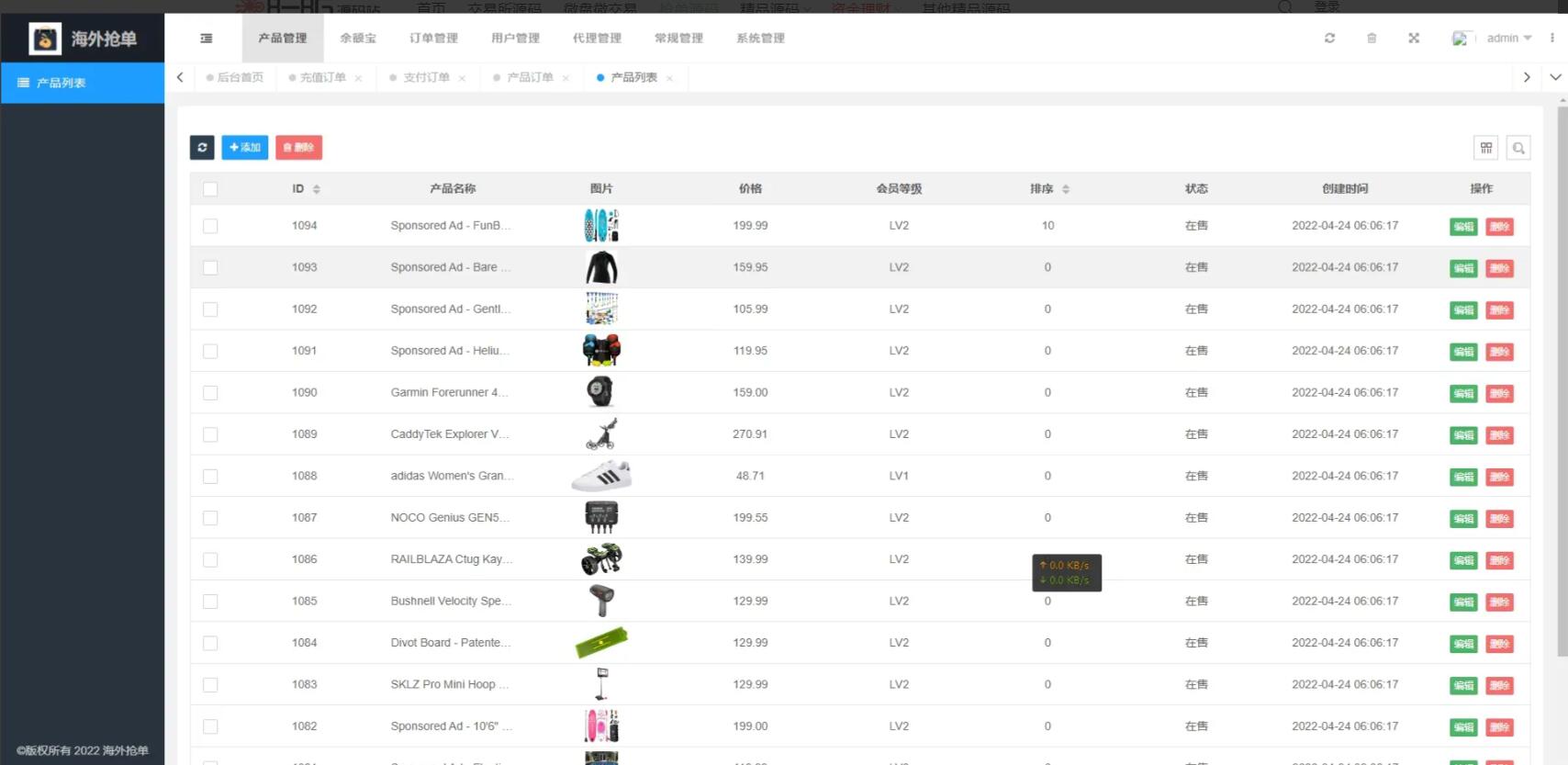Image resolution: width=1568 pixels, height=765 pixels.
Task: Sort table by ID column arrows
Action: 316,189
